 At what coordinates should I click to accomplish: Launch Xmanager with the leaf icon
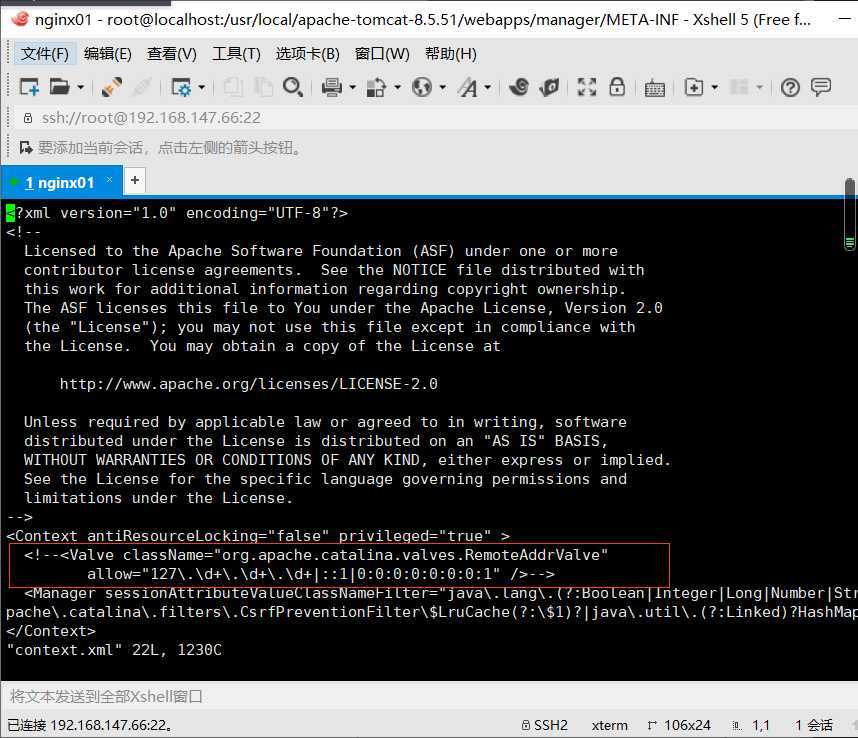coord(549,87)
